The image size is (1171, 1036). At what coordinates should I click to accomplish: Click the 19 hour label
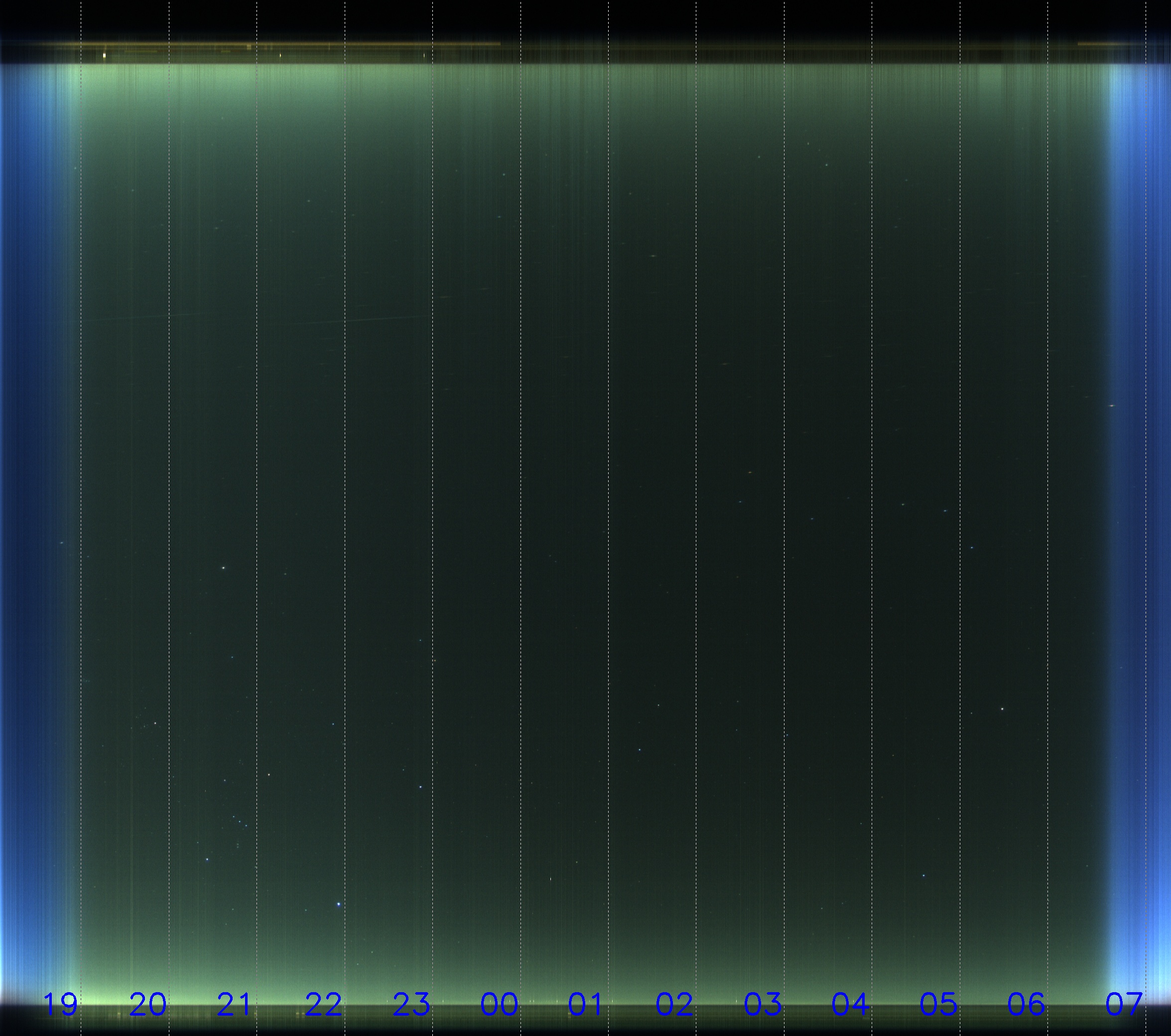coord(61,1005)
